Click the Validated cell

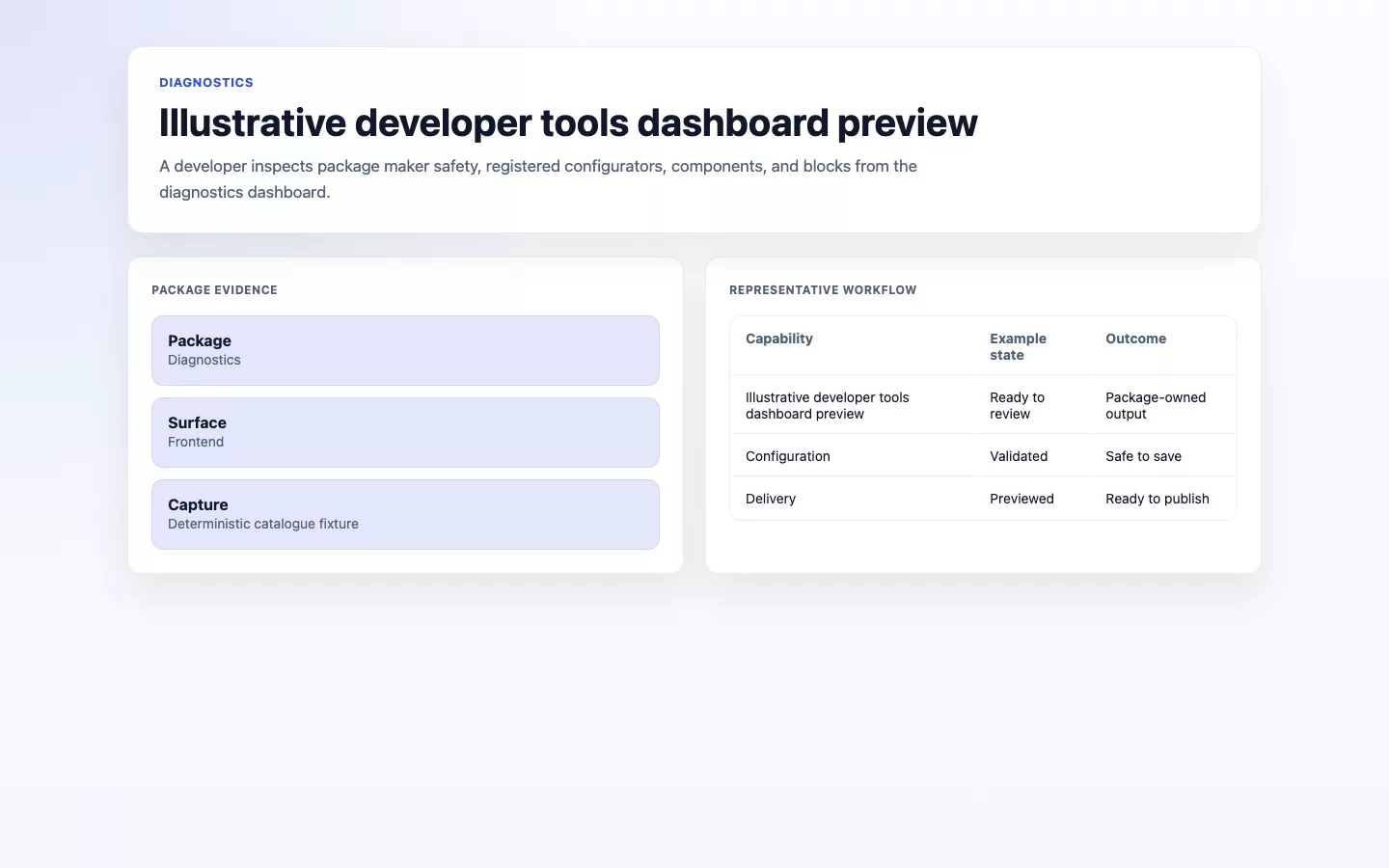1019,456
